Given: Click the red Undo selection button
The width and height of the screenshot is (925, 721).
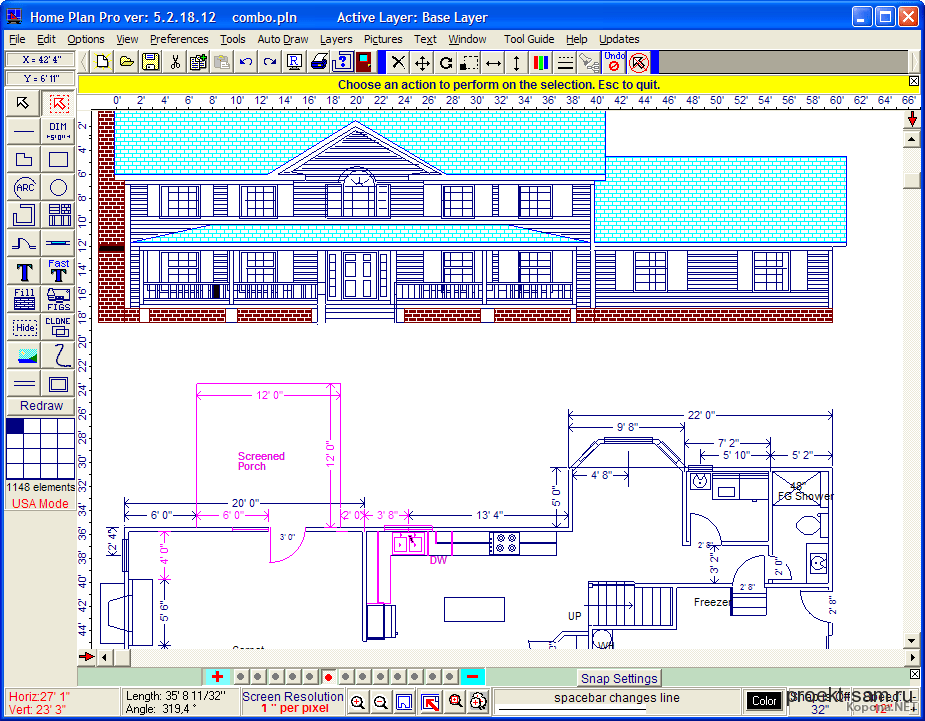Looking at the screenshot, I should click(x=614, y=61).
